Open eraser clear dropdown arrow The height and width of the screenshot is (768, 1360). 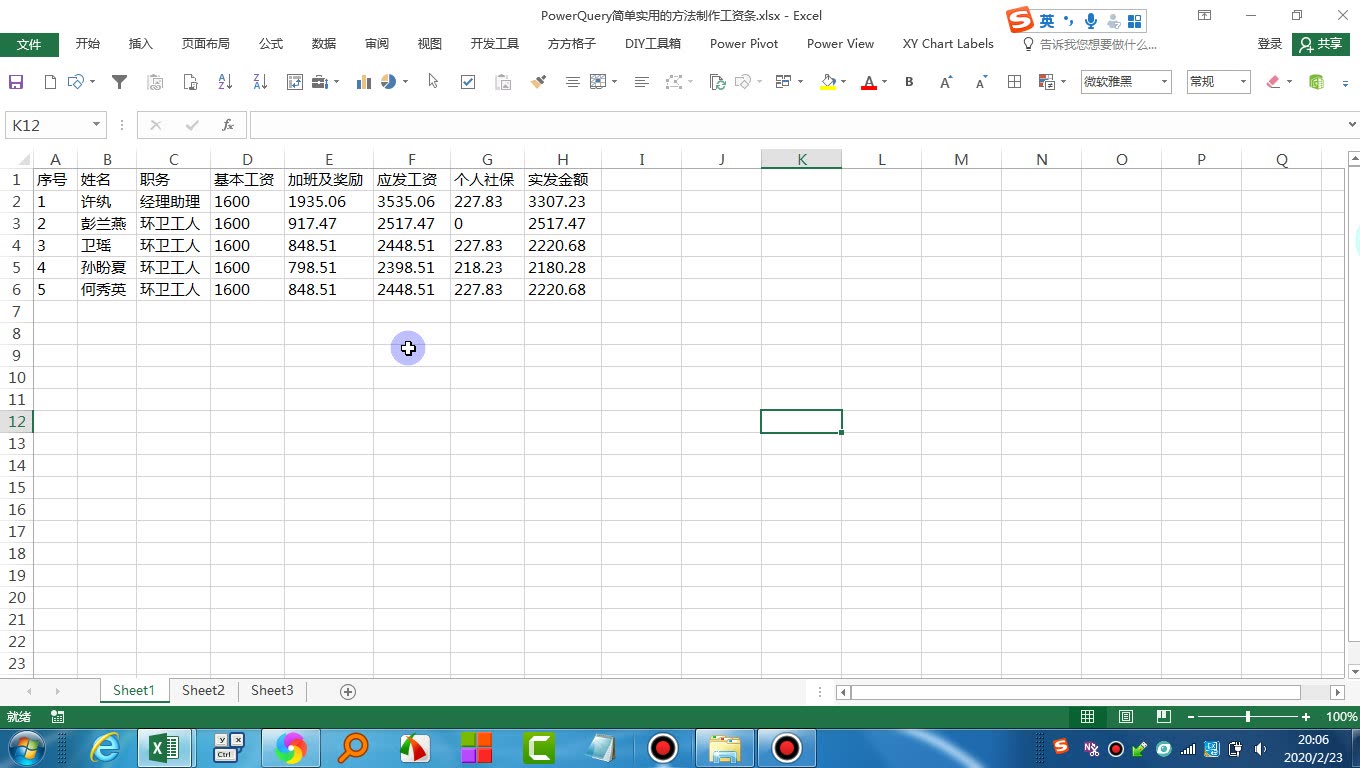coord(1289,82)
